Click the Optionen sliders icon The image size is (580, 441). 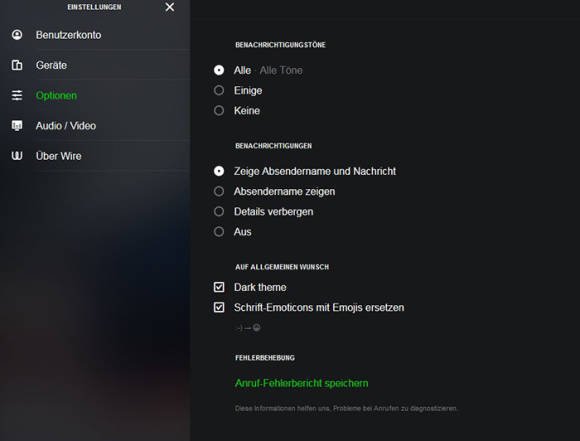17,95
